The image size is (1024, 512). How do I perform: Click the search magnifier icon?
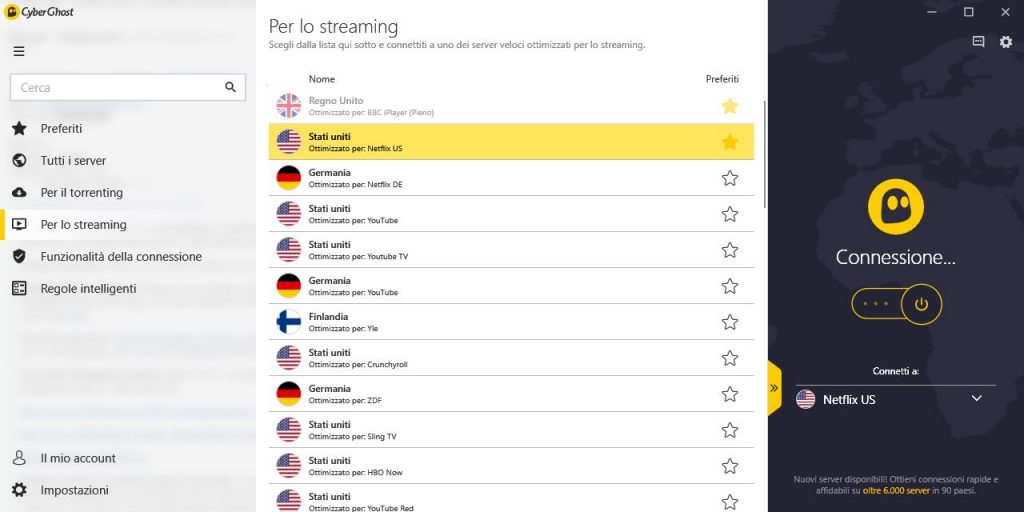click(x=231, y=87)
